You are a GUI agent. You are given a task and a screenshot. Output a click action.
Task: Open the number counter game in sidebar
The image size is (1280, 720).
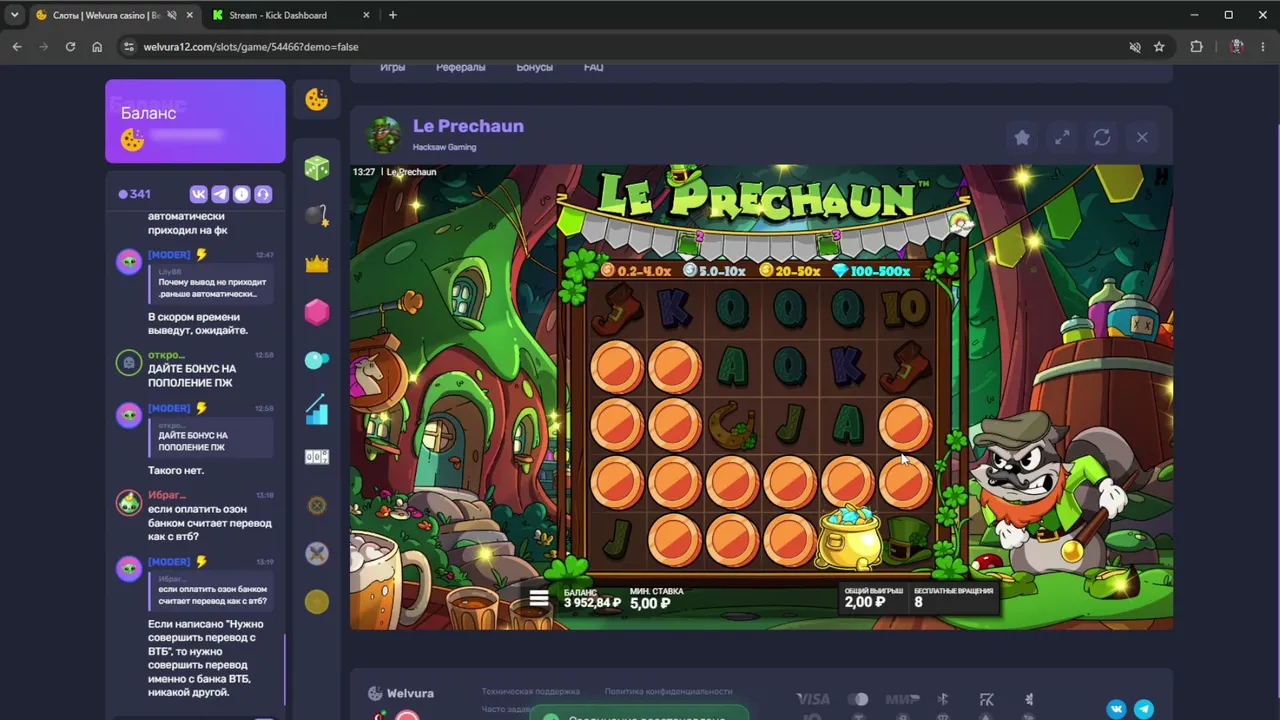point(317,457)
